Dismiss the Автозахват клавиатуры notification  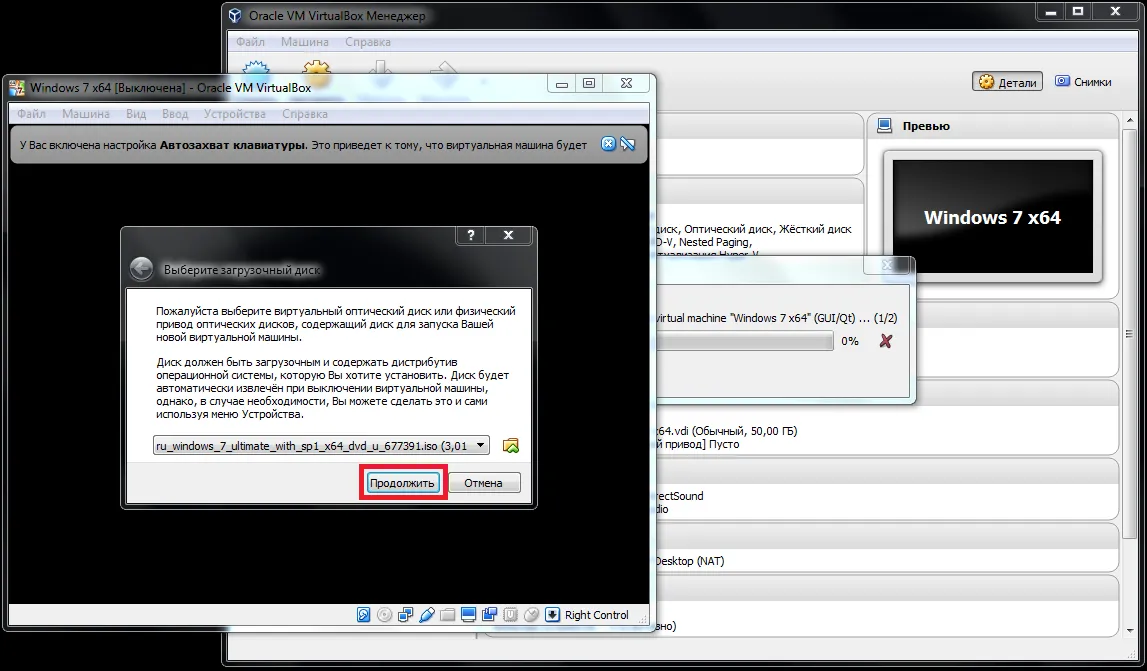click(608, 145)
